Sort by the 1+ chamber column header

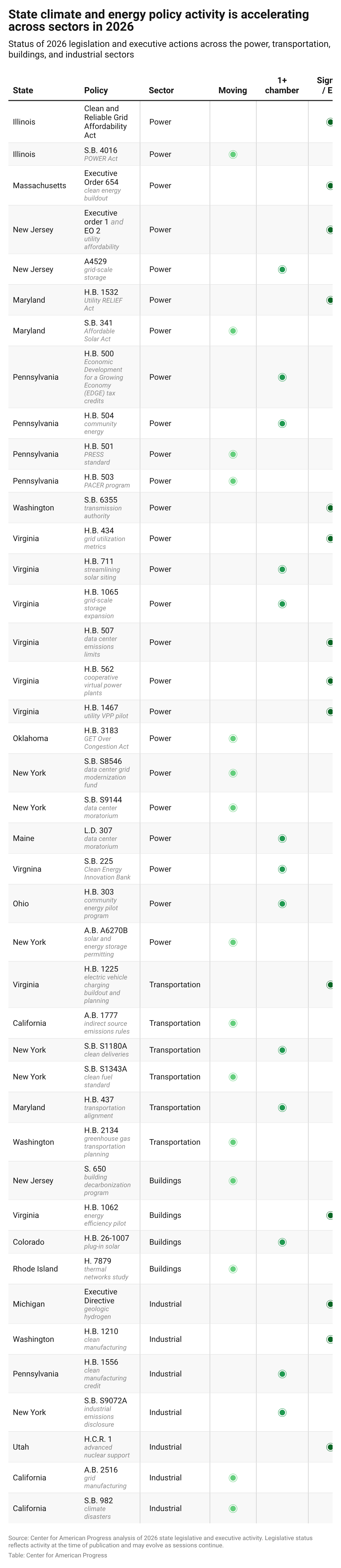[282, 85]
